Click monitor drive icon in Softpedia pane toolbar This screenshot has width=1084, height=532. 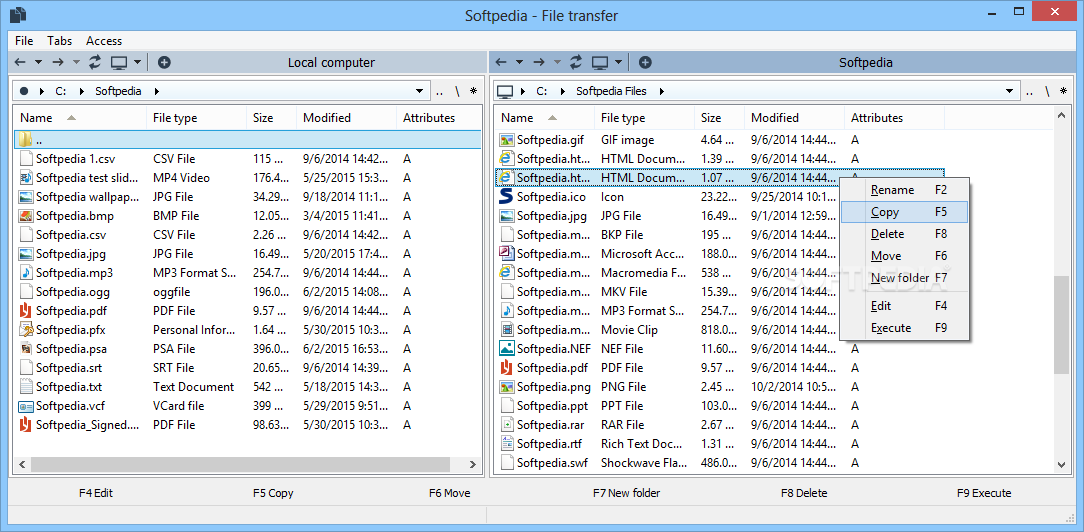click(x=600, y=62)
